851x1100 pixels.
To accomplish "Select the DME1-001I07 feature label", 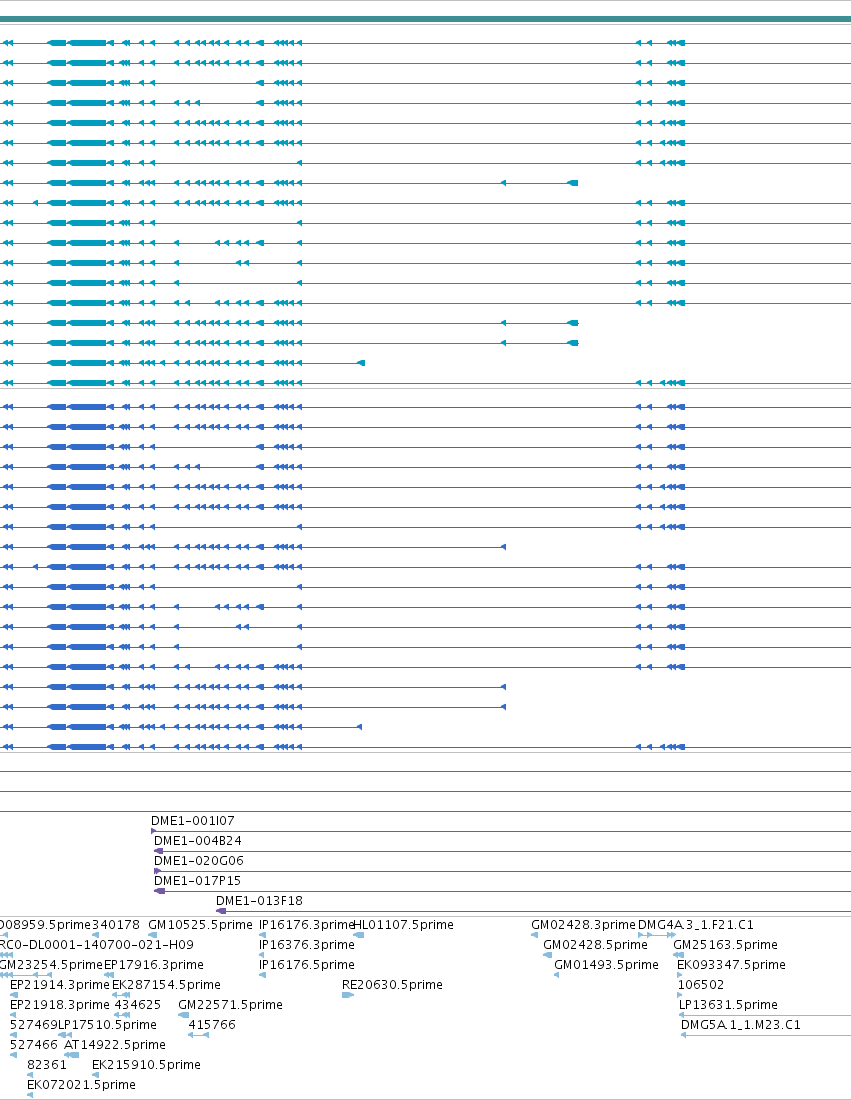I will pos(193,821).
